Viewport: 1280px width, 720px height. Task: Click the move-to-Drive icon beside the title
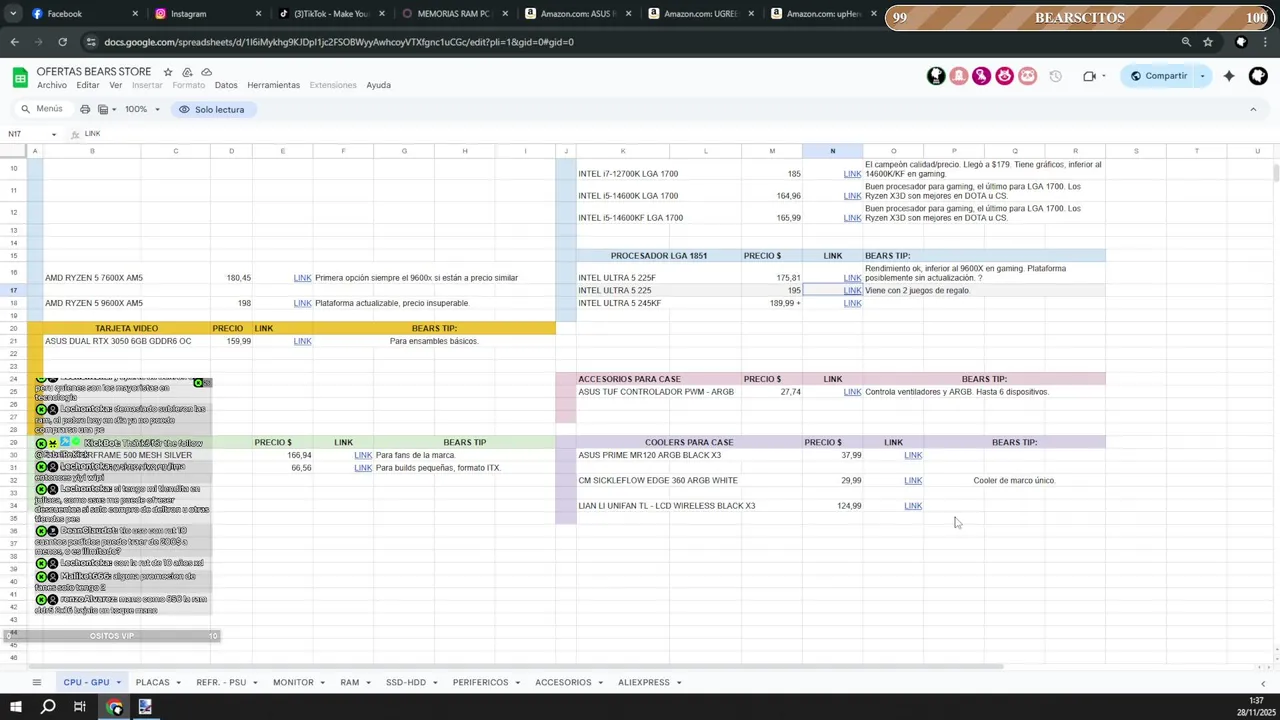point(187,72)
